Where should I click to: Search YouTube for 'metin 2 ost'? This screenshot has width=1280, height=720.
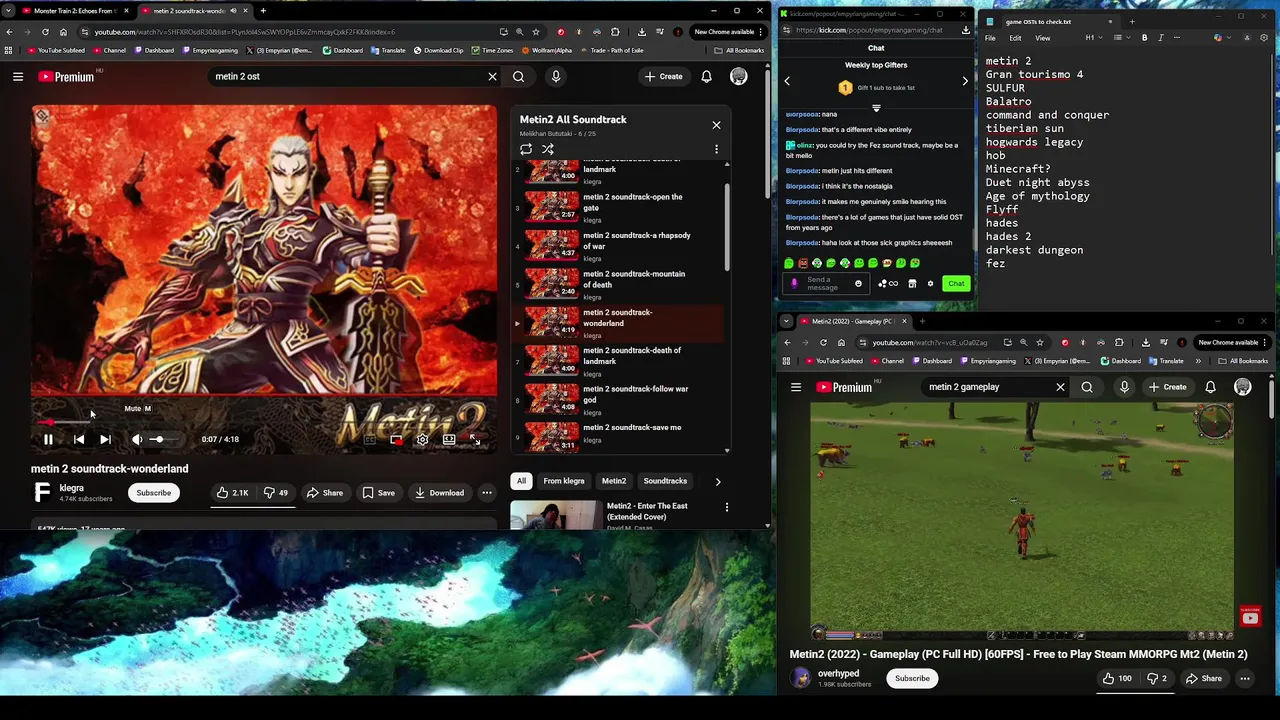pos(518,76)
